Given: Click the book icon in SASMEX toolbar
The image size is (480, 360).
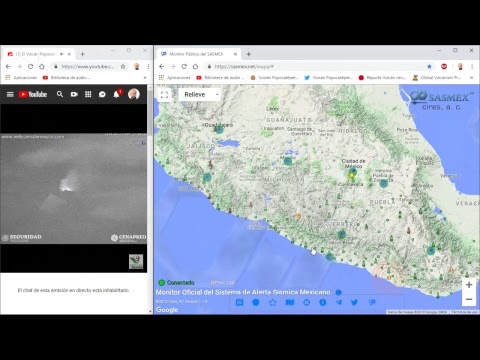Looking at the screenshot, I should [239, 302].
